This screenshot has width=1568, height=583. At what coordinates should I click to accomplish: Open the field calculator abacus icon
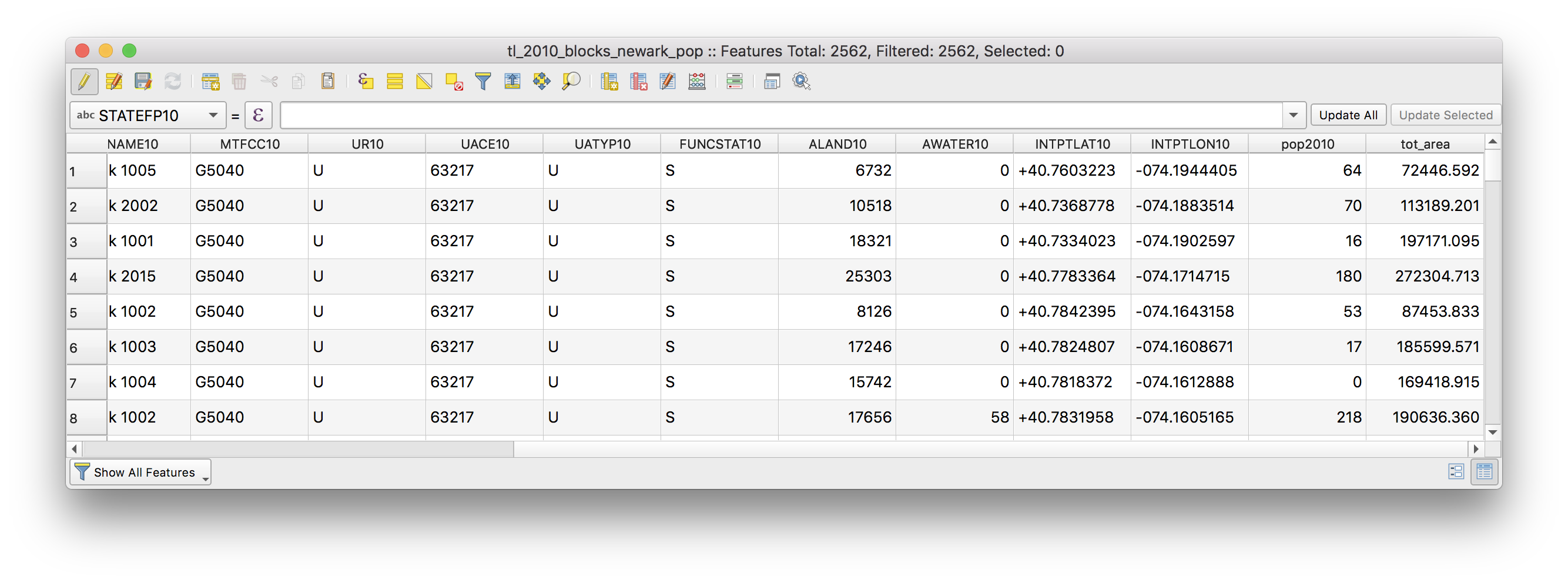pos(697,81)
